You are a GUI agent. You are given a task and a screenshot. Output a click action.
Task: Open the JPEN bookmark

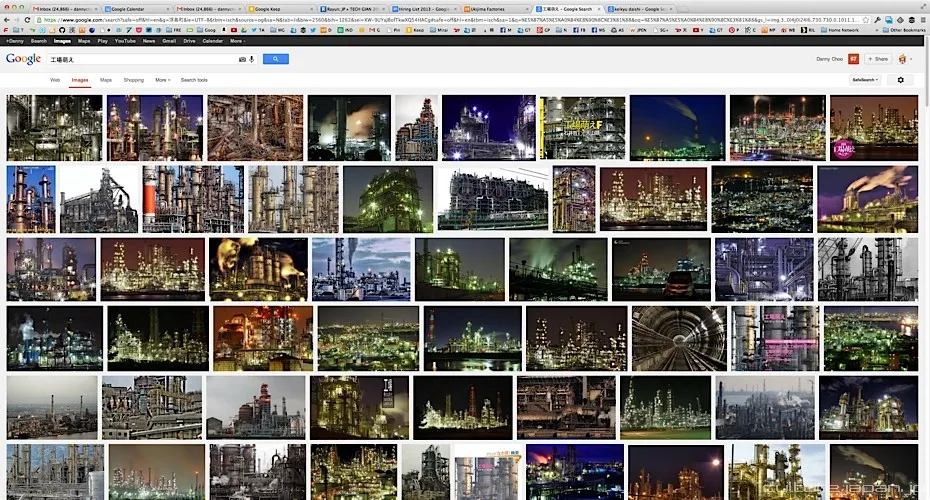tap(639, 30)
